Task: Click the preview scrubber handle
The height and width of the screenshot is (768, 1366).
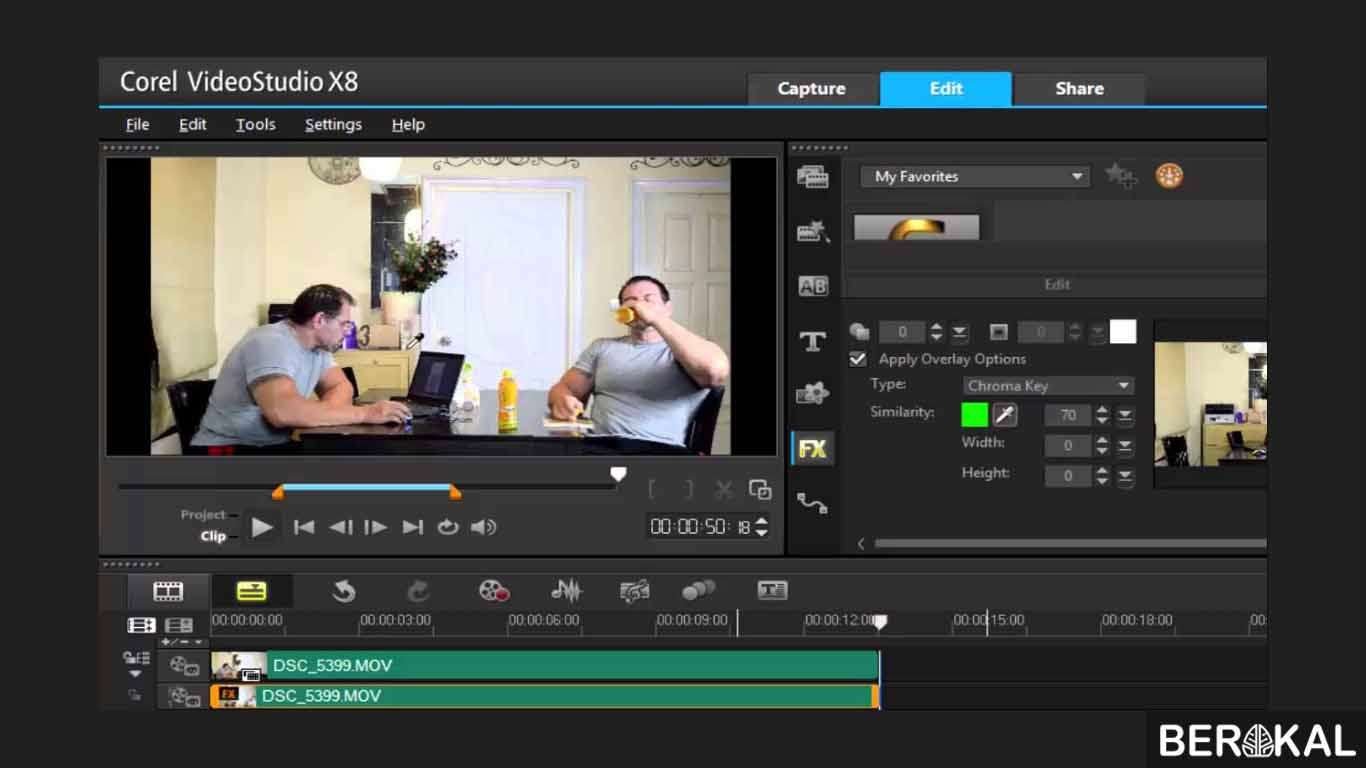Action: pyautogui.click(x=619, y=474)
